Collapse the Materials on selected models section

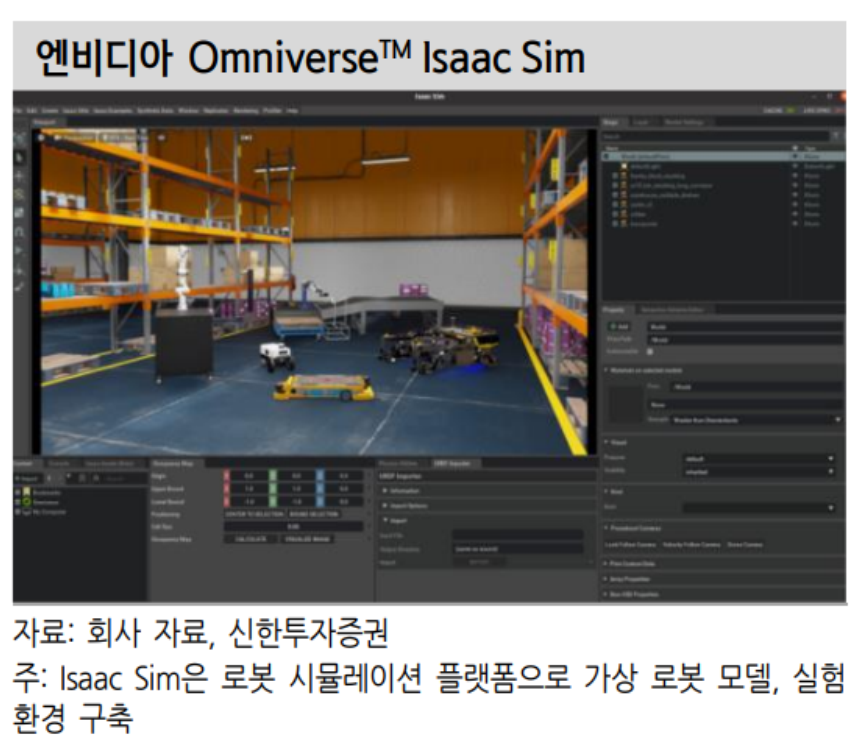[606, 370]
